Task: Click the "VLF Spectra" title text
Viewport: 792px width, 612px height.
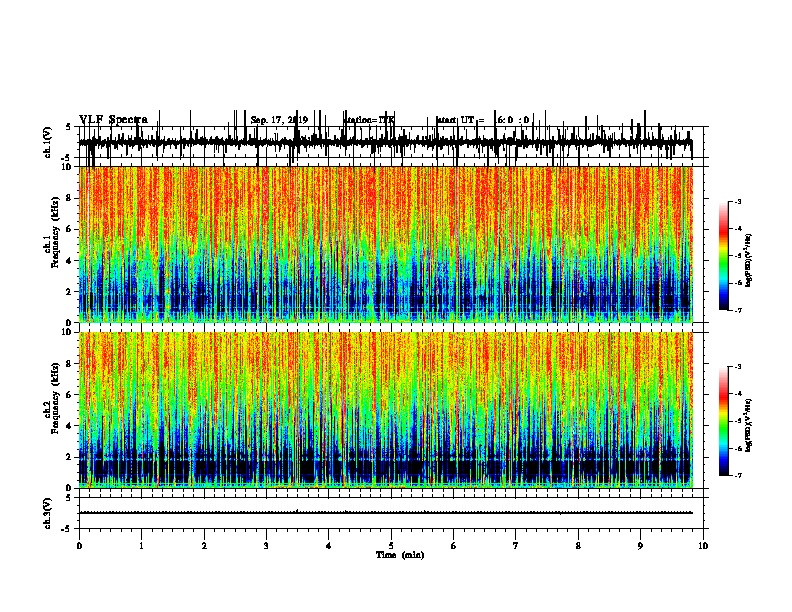Action: pyautogui.click(x=114, y=120)
